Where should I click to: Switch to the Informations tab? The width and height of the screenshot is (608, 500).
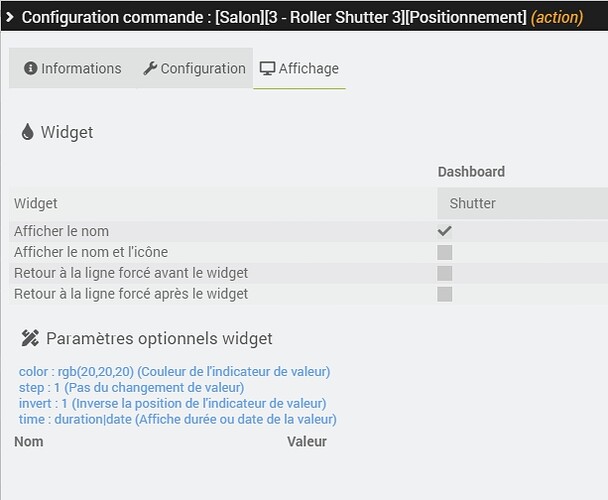[x=72, y=69]
